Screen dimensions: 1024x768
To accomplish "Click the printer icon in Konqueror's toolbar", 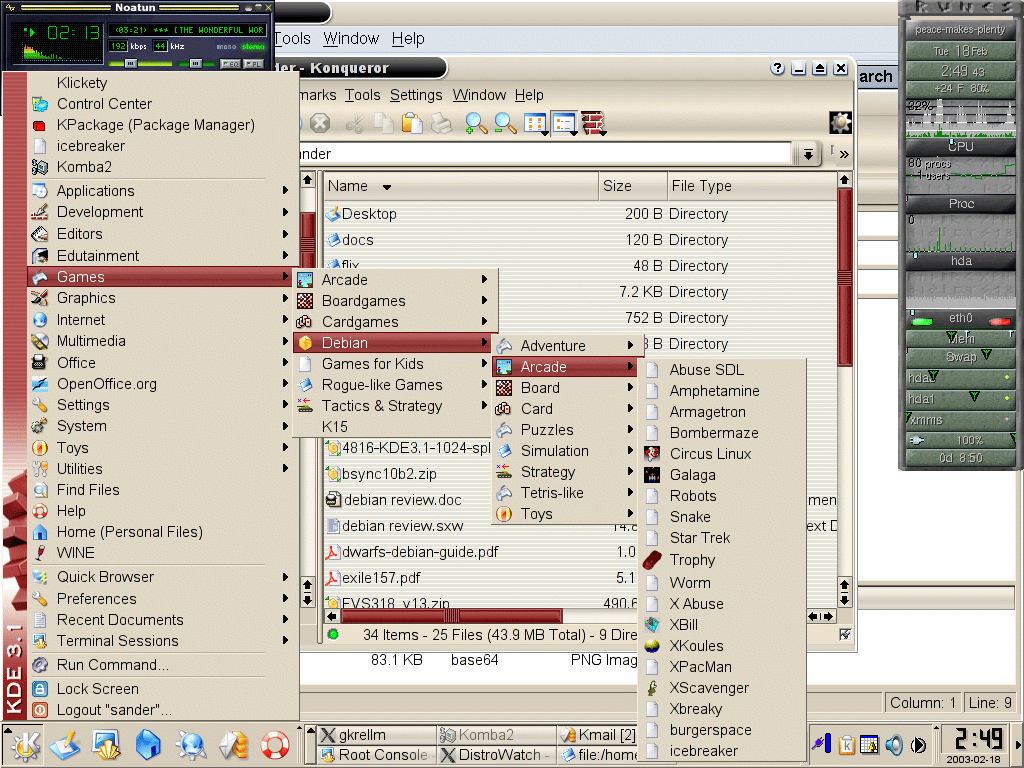I will pyautogui.click(x=441, y=123).
